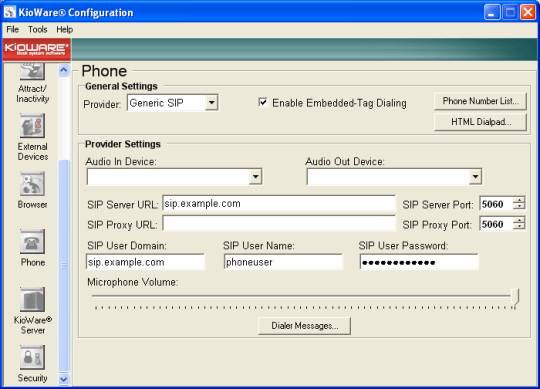Open the KioWare Server section icon
The height and width of the screenshot is (389, 540).
(32, 299)
